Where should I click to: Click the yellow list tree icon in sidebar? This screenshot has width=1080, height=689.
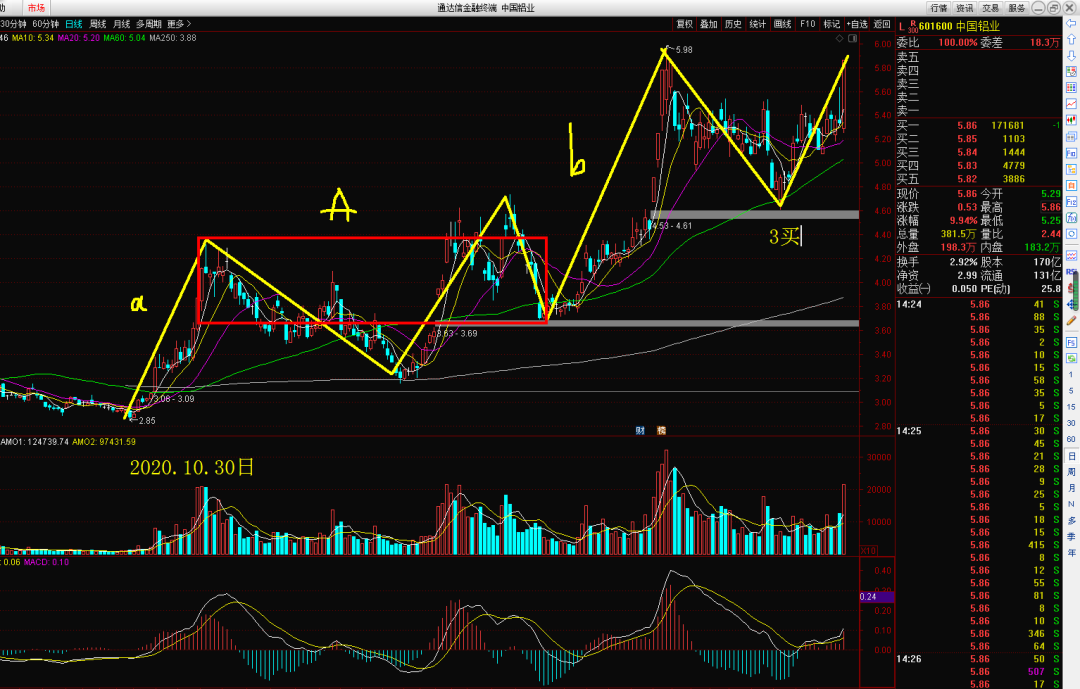tap(1071, 169)
